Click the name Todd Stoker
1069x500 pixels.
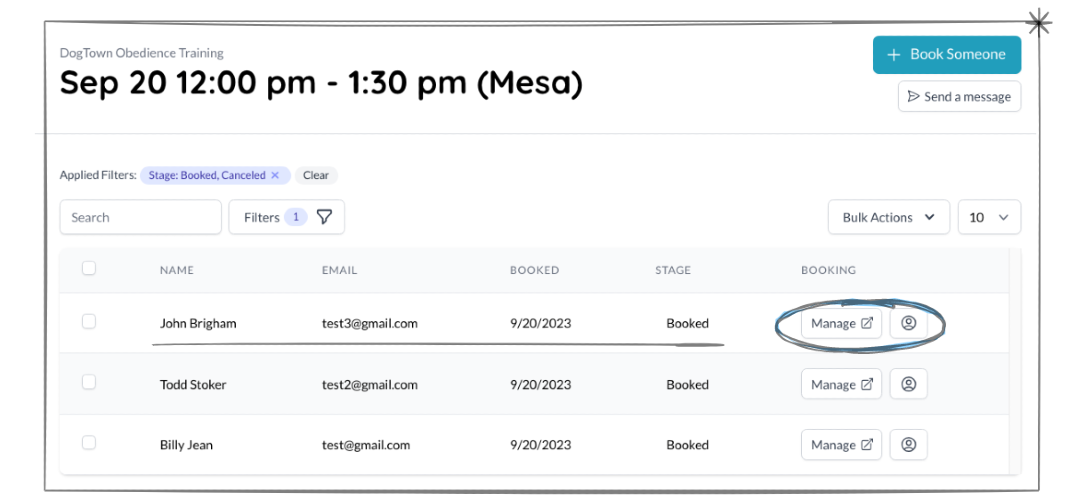tap(193, 385)
